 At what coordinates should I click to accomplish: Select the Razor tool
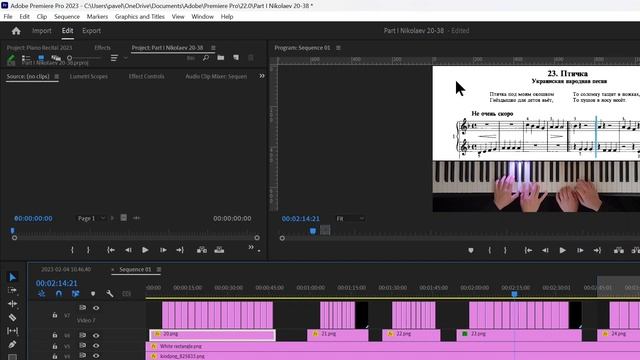[12, 317]
